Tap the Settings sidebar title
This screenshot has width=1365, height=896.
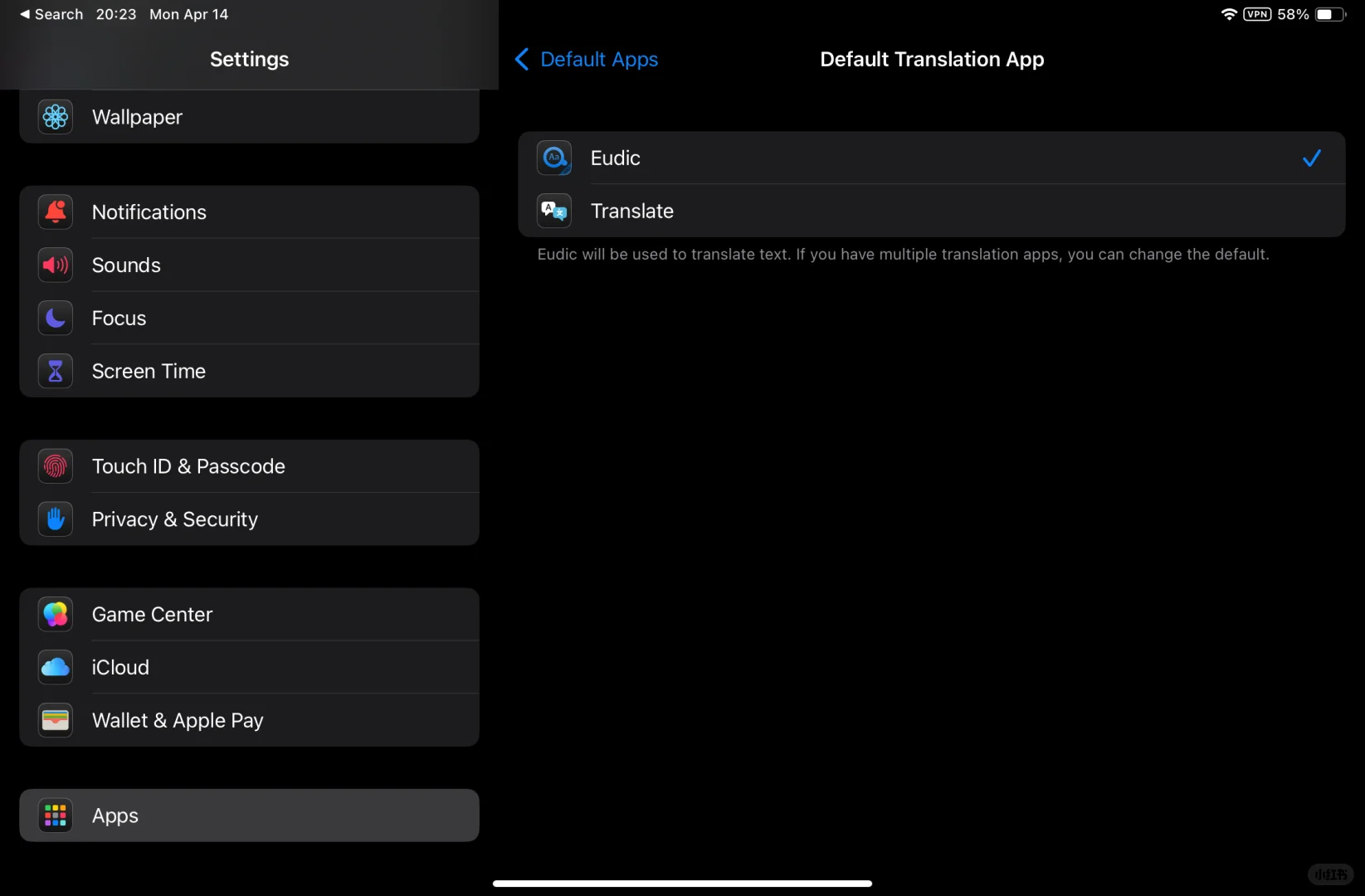pyautogui.click(x=249, y=59)
